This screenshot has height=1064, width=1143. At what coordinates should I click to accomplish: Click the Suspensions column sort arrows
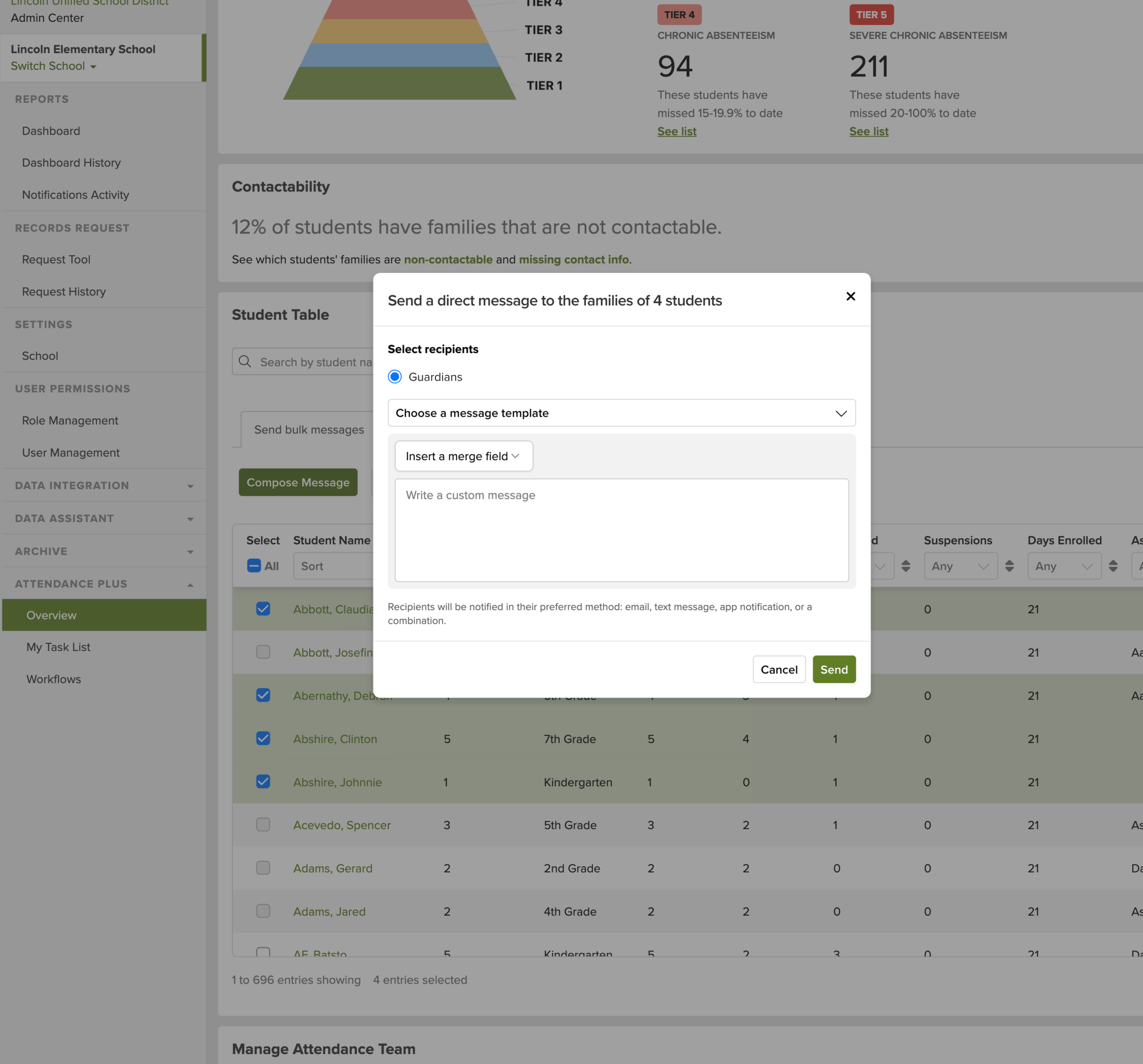(1009, 566)
